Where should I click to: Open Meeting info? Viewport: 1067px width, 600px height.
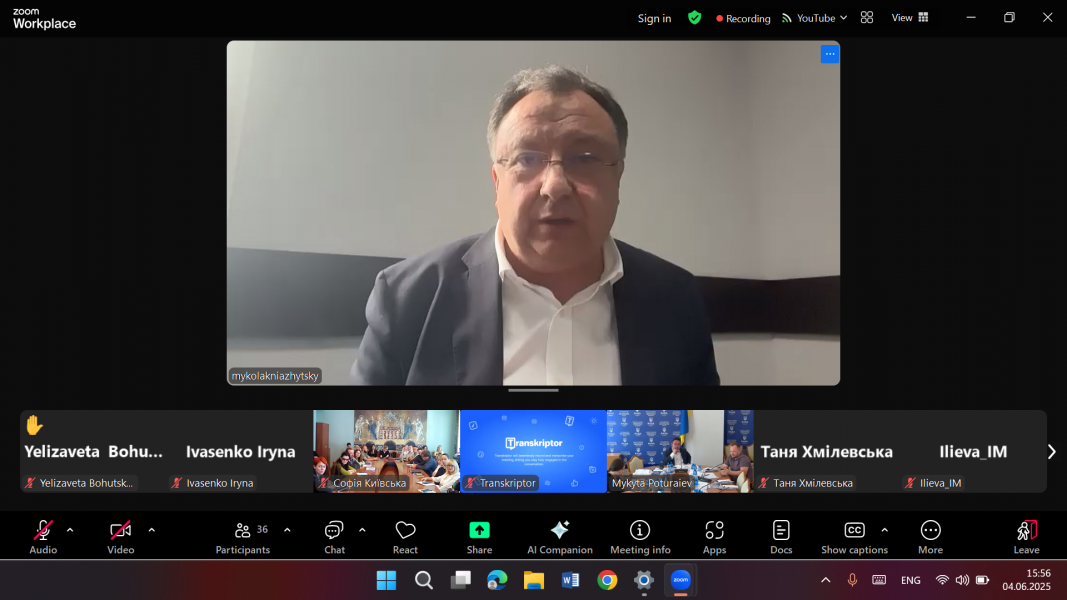[x=640, y=536]
